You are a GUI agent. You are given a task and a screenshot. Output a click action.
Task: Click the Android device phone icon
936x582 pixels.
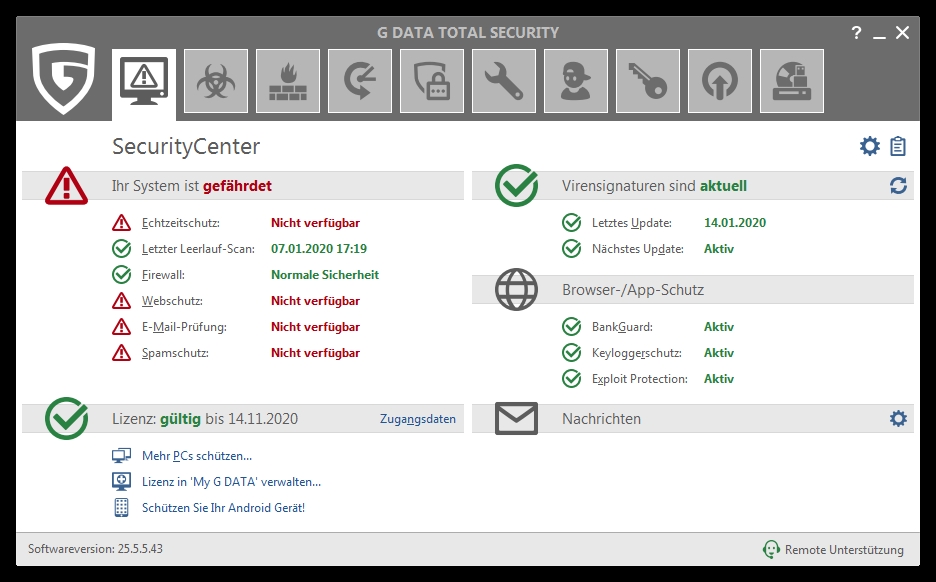pos(121,508)
